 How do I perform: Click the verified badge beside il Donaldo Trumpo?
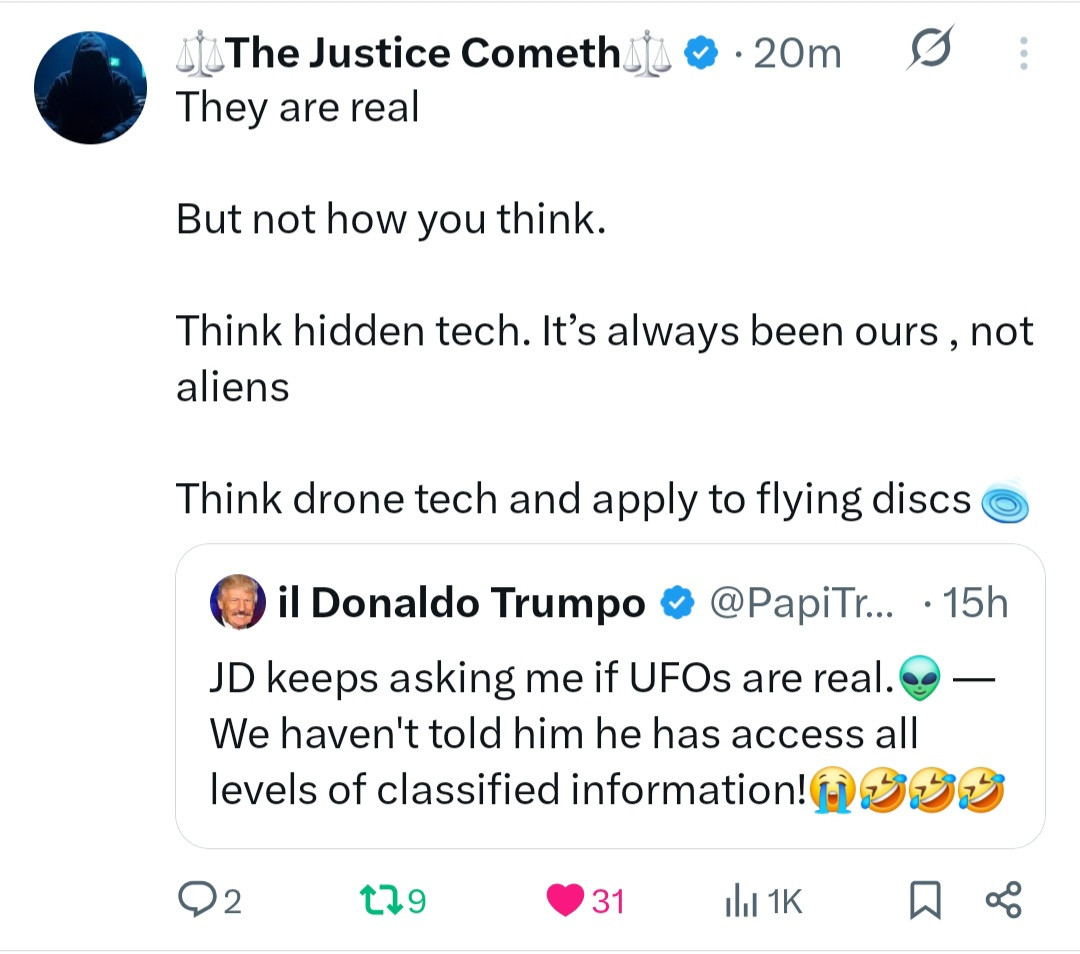(677, 603)
